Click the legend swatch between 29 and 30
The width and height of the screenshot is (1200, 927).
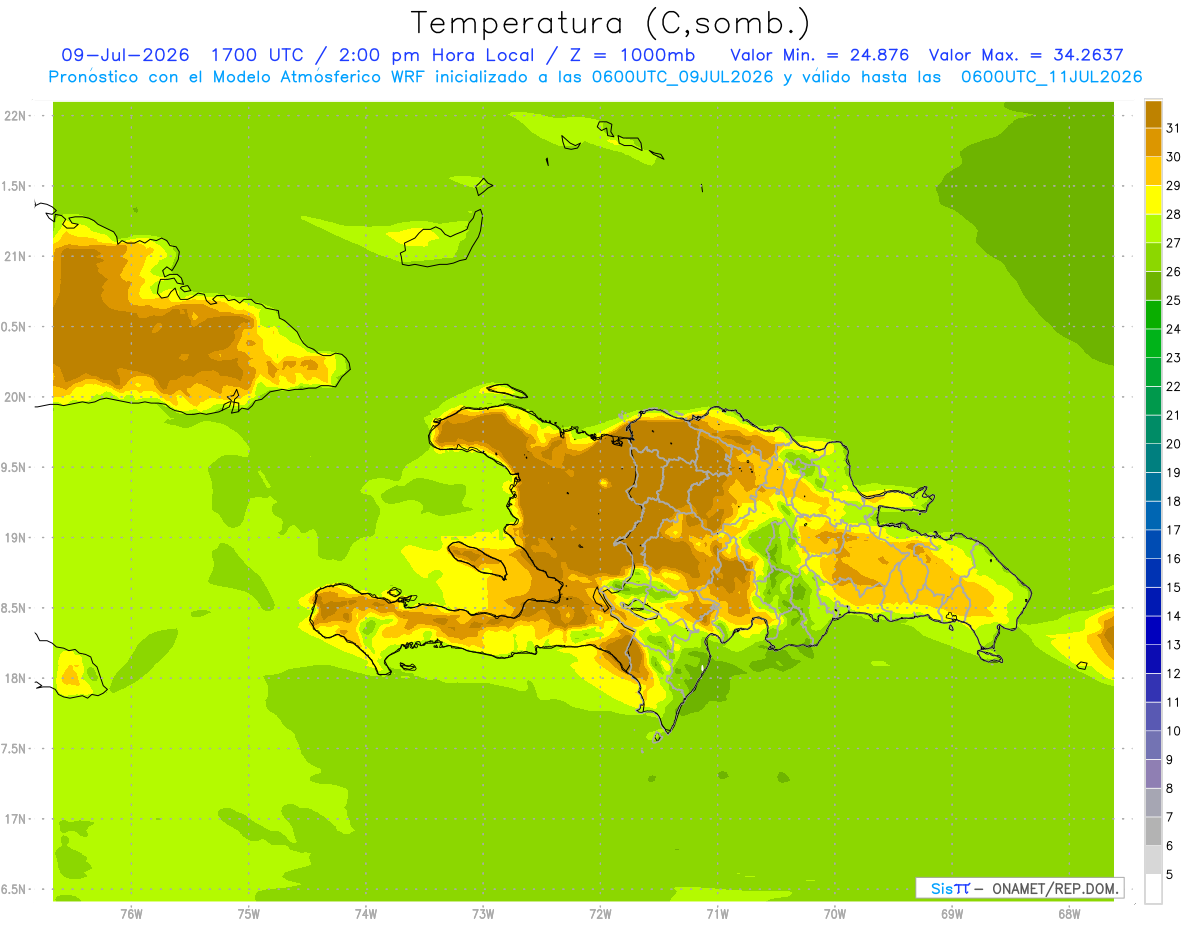pyautogui.click(x=1153, y=171)
